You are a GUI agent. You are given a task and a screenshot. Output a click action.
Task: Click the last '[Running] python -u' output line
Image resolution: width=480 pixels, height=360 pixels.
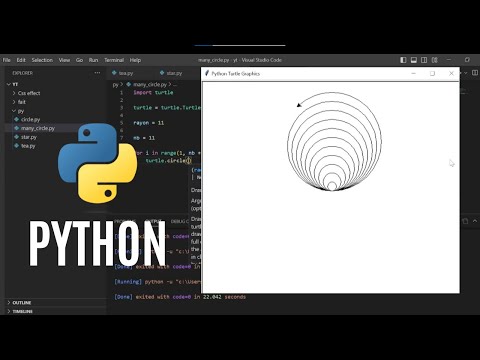pyautogui.click(x=157, y=282)
